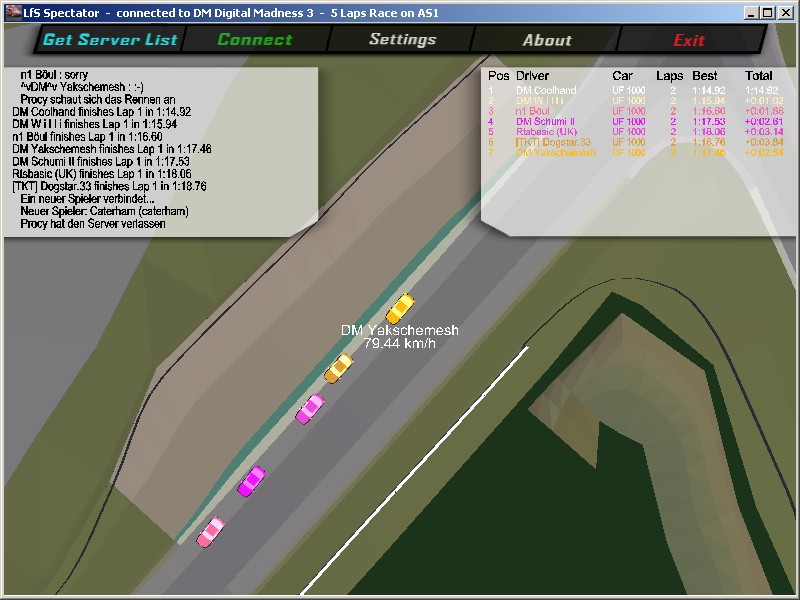Select Rtabasic (UK) in the standings
The image size is (800, 600).
(x=546, y=132)
